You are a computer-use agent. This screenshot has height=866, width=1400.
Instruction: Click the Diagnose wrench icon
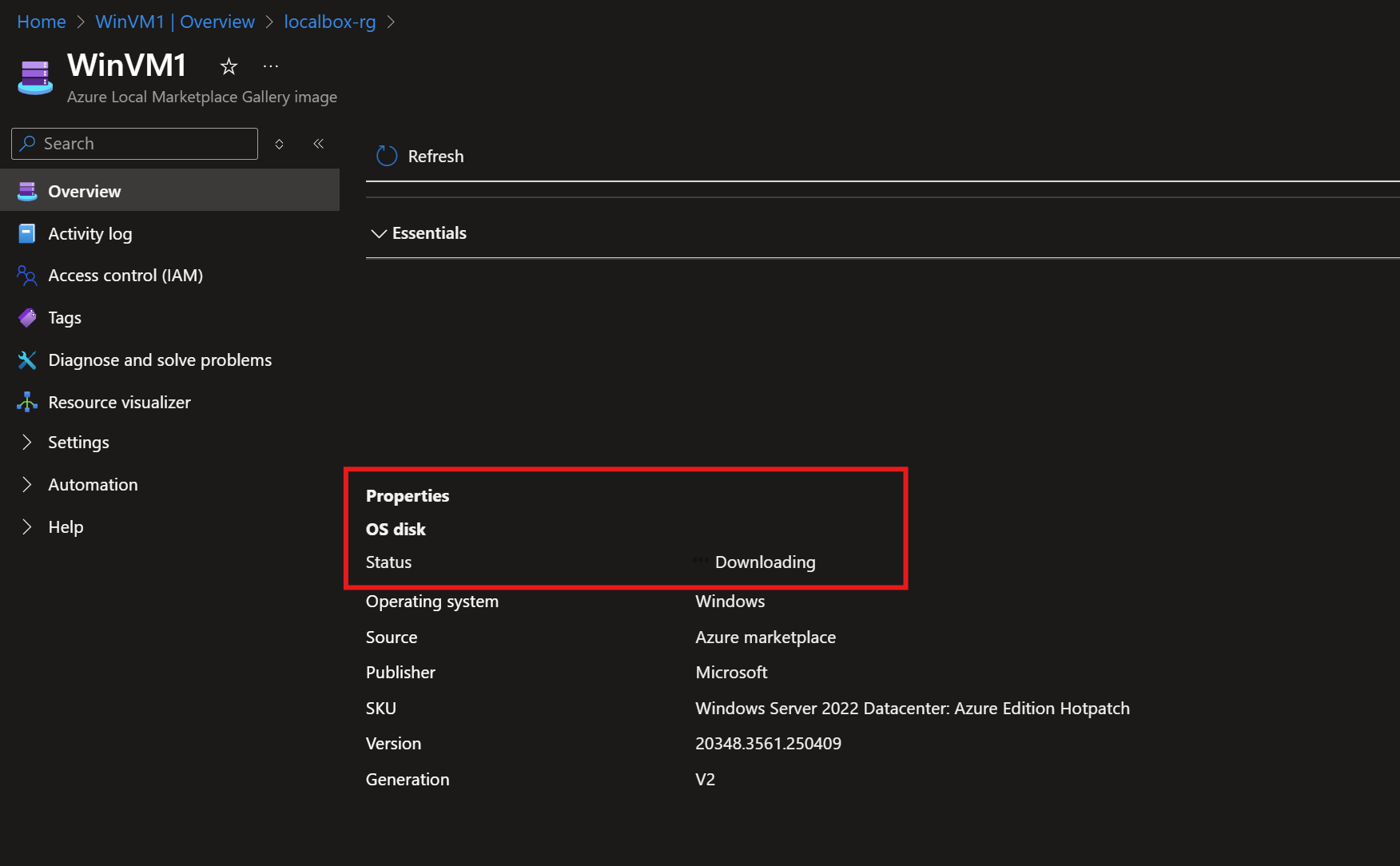pos(27,360)
